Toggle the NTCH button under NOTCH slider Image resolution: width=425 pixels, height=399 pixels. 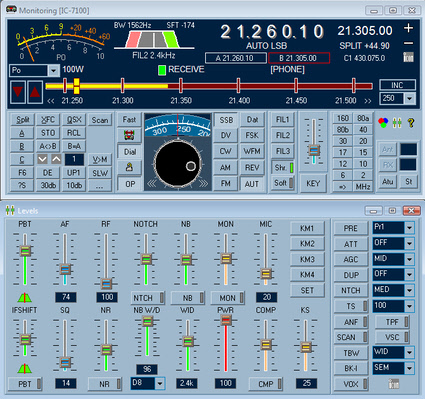148,298
